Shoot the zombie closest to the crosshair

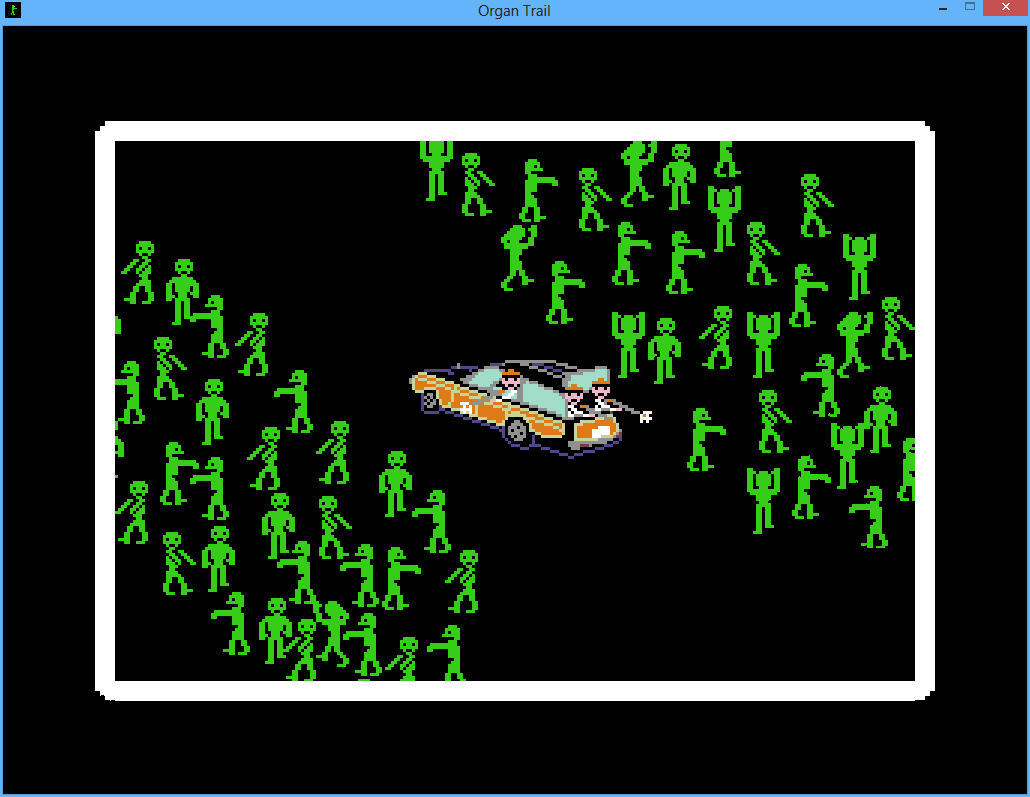click(x=705, y=440)
